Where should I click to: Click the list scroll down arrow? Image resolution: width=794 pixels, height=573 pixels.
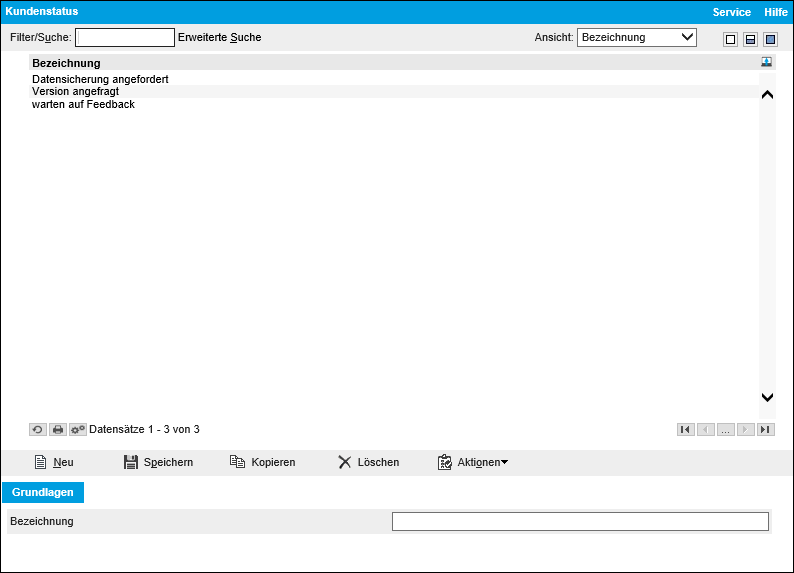[x=767, y=397]
